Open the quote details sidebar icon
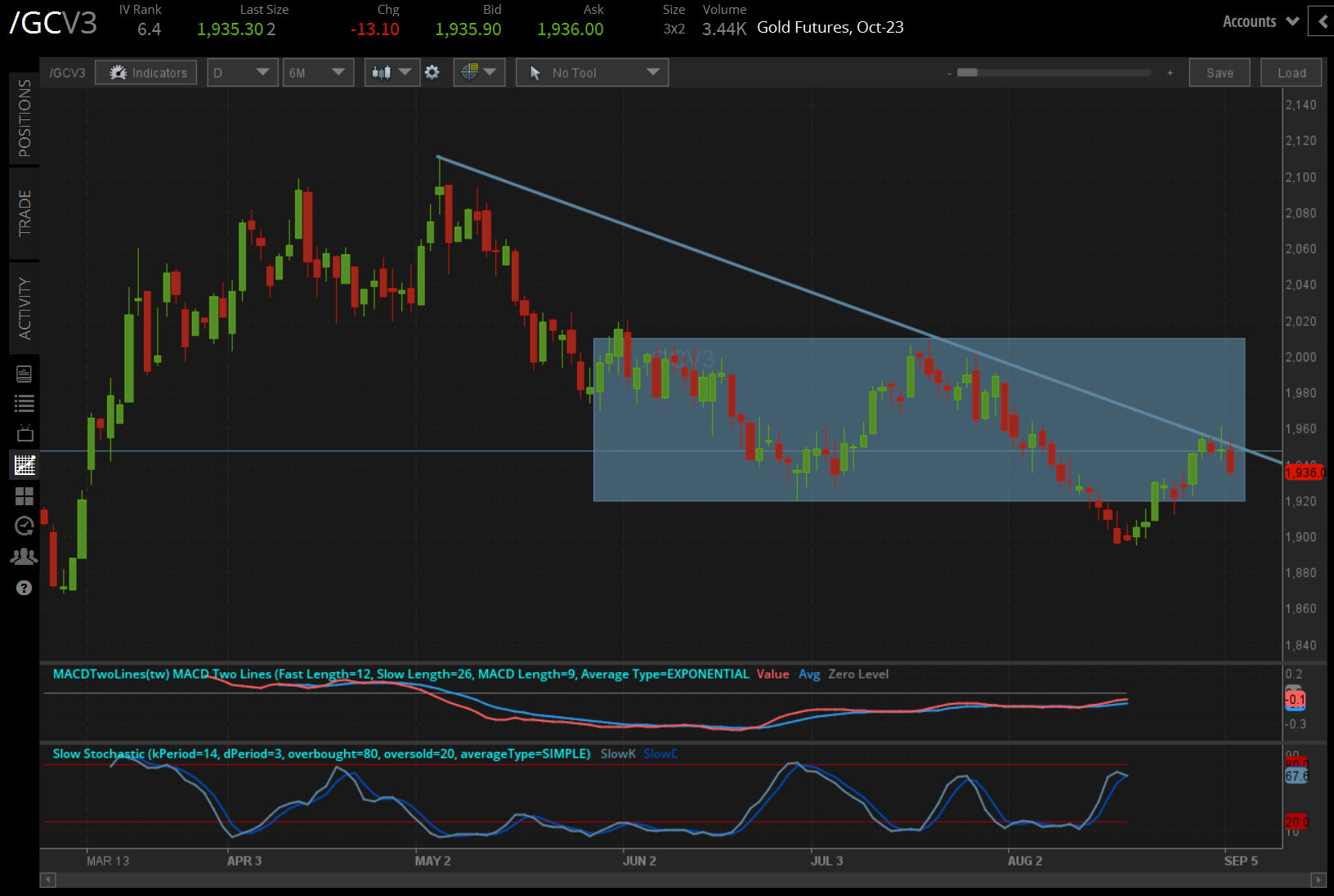The height and width of the screenshot is (896, 1334). [x=24, y=374]
